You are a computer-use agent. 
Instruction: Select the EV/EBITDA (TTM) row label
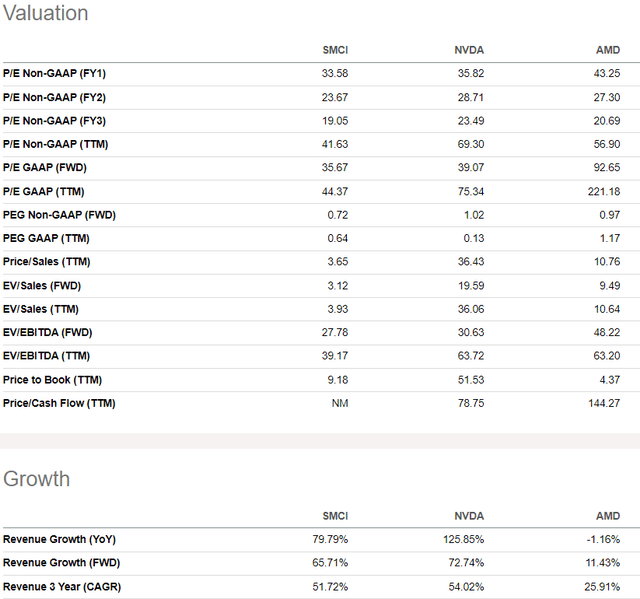coord(47,356)
